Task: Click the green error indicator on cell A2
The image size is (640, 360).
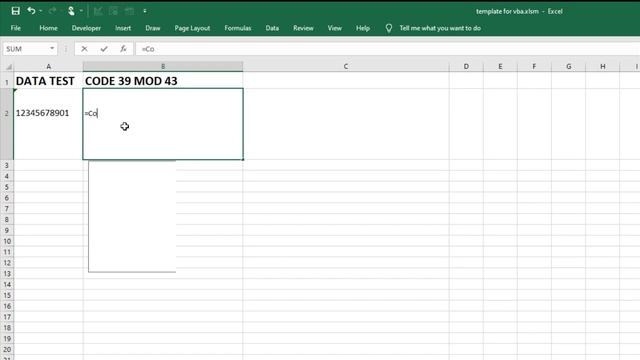Action: pyautogui.click(x=16, y=90)
